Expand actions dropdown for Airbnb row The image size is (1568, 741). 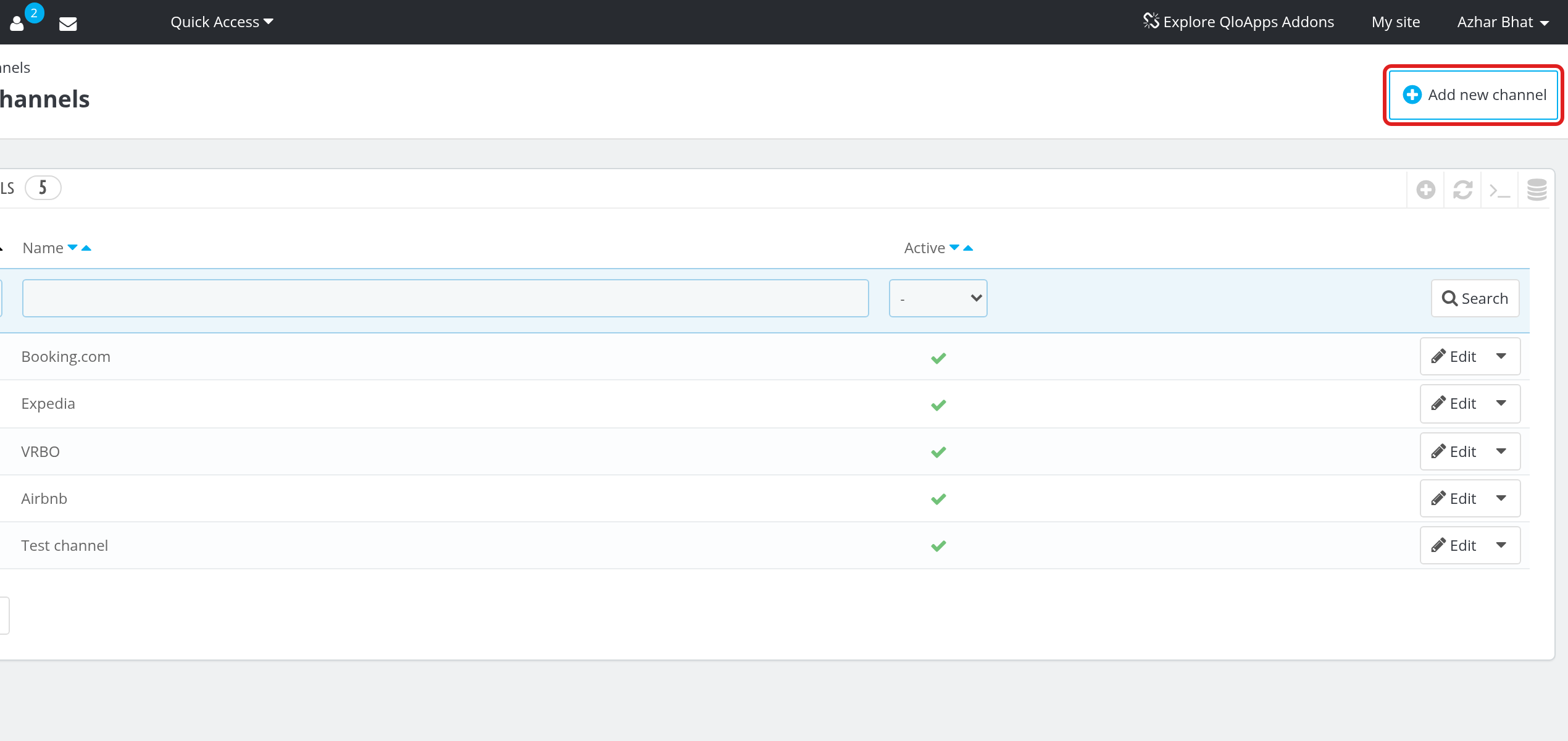pyautogui.click(x=1501, y=498)
